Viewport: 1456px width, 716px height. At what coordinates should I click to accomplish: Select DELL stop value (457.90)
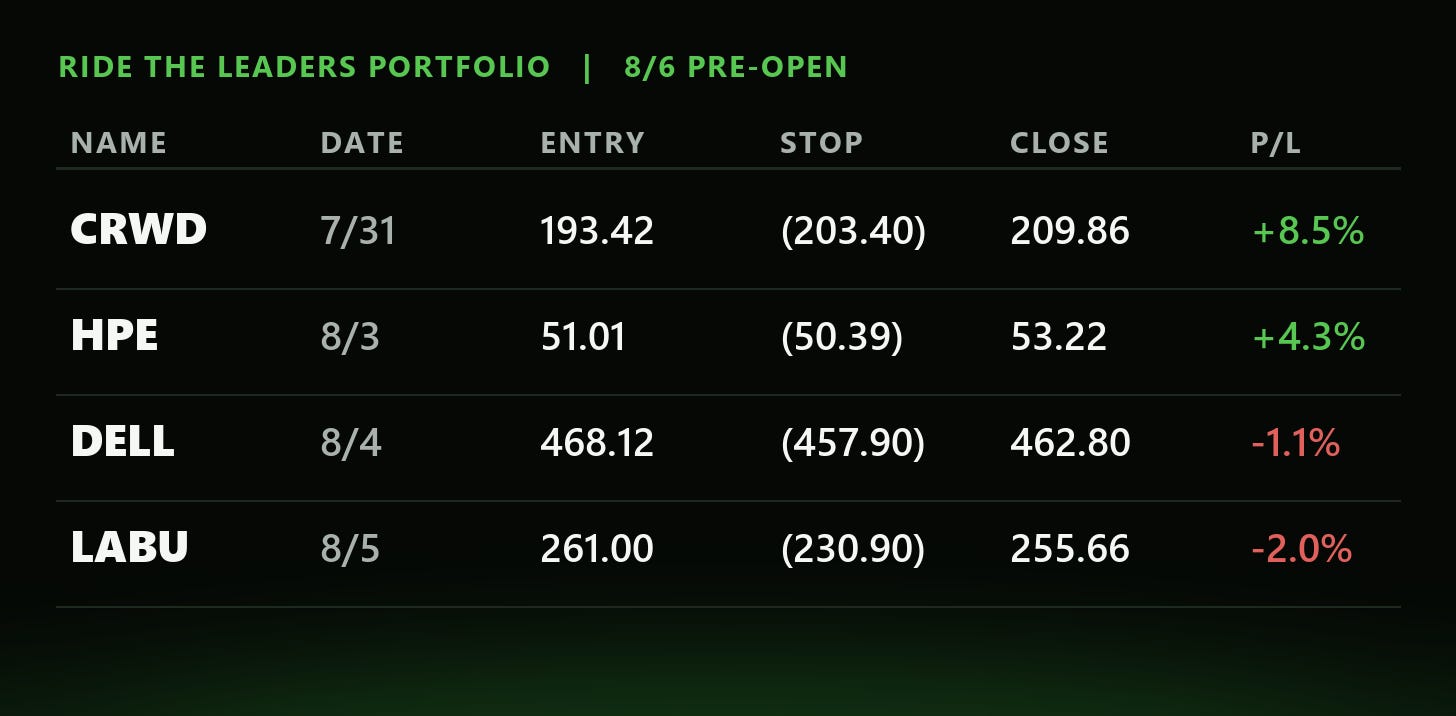tap(853, 442)
